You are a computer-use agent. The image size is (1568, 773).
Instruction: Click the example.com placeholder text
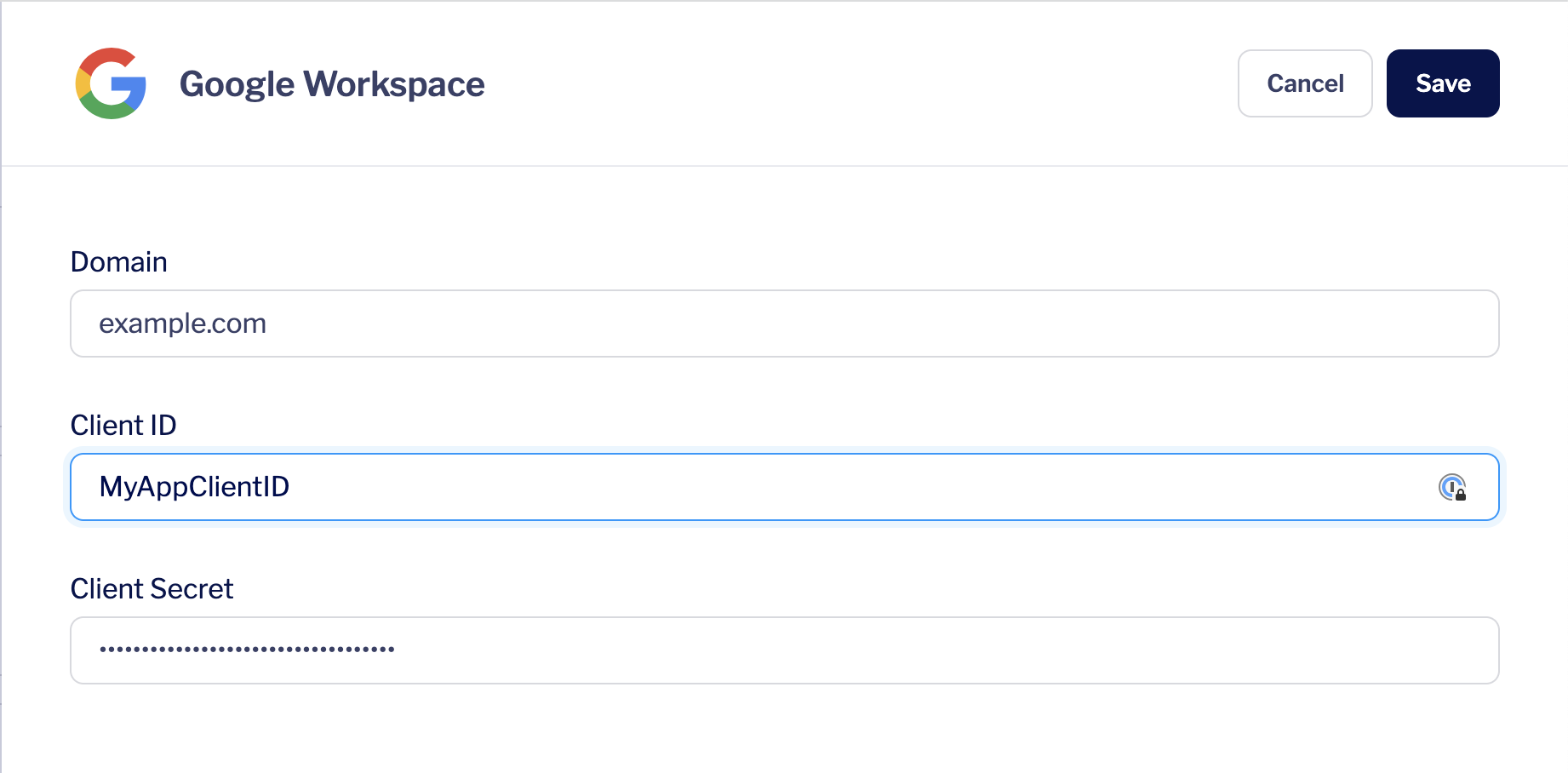(182, 324)
